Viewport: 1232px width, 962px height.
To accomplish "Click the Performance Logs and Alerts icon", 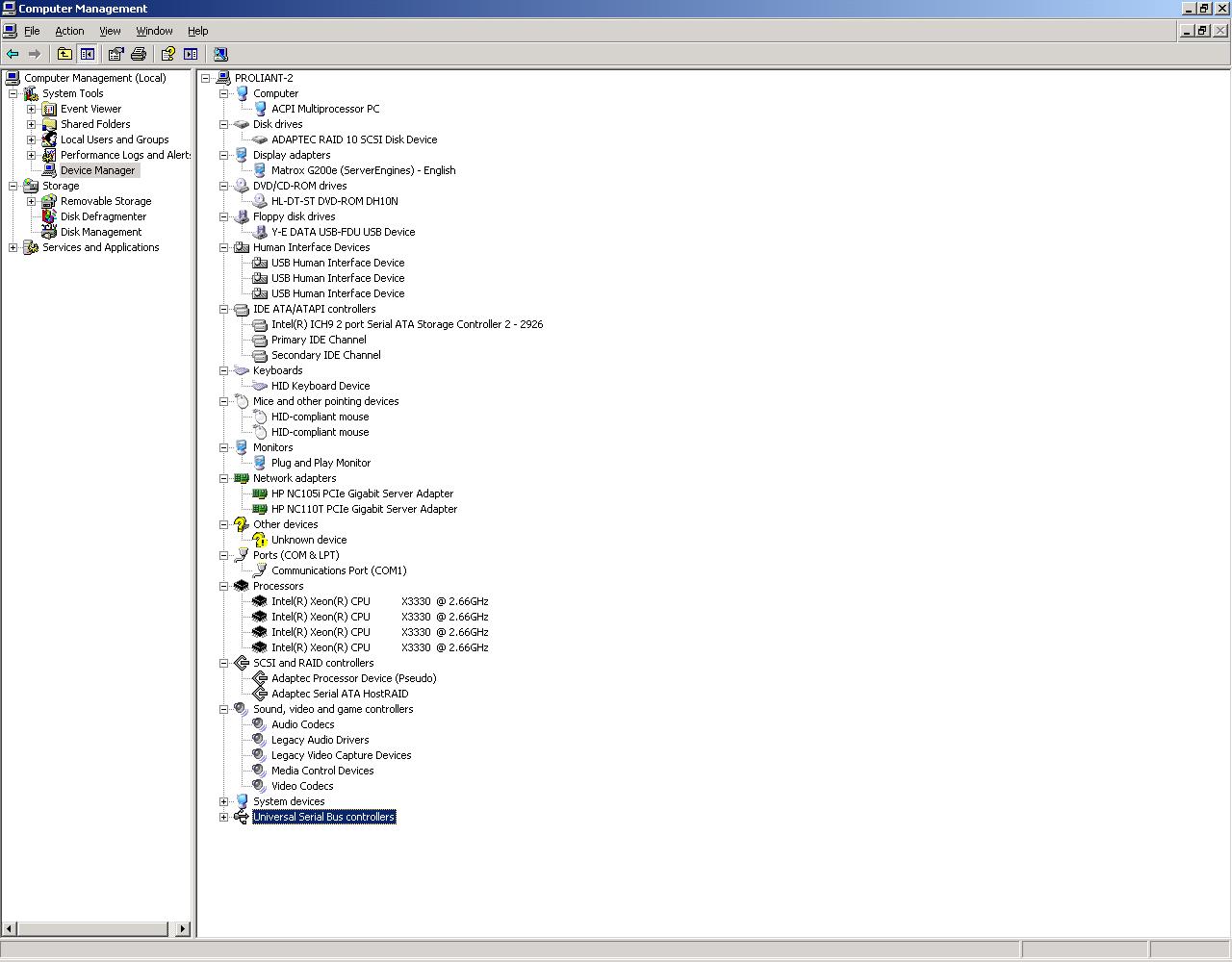I will click(x=49, y=155).
